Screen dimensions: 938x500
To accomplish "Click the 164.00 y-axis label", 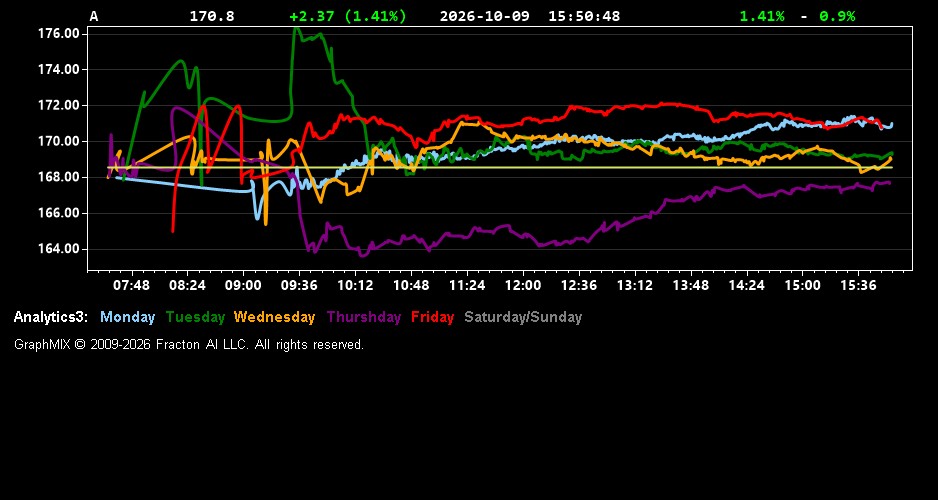I will 59,249.
